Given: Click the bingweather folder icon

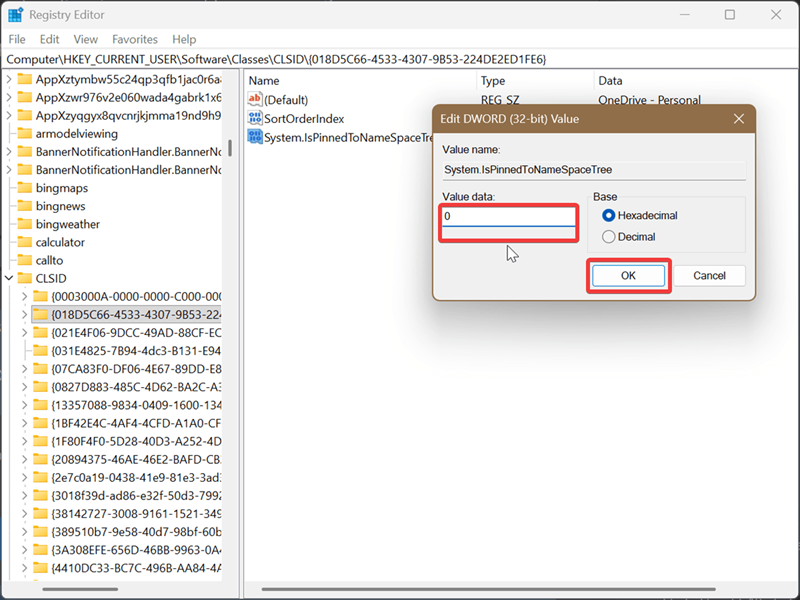Looking at the screenshot, I should coord(24,224).
